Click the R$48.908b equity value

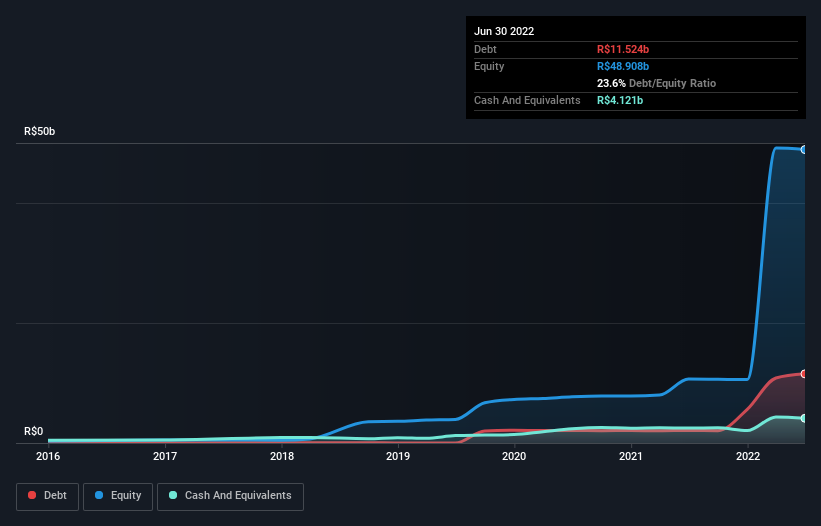point(623,66)
